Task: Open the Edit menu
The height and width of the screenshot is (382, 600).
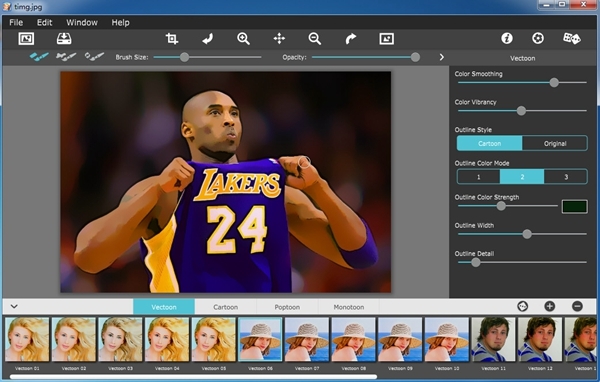Action: coord(44,23)
